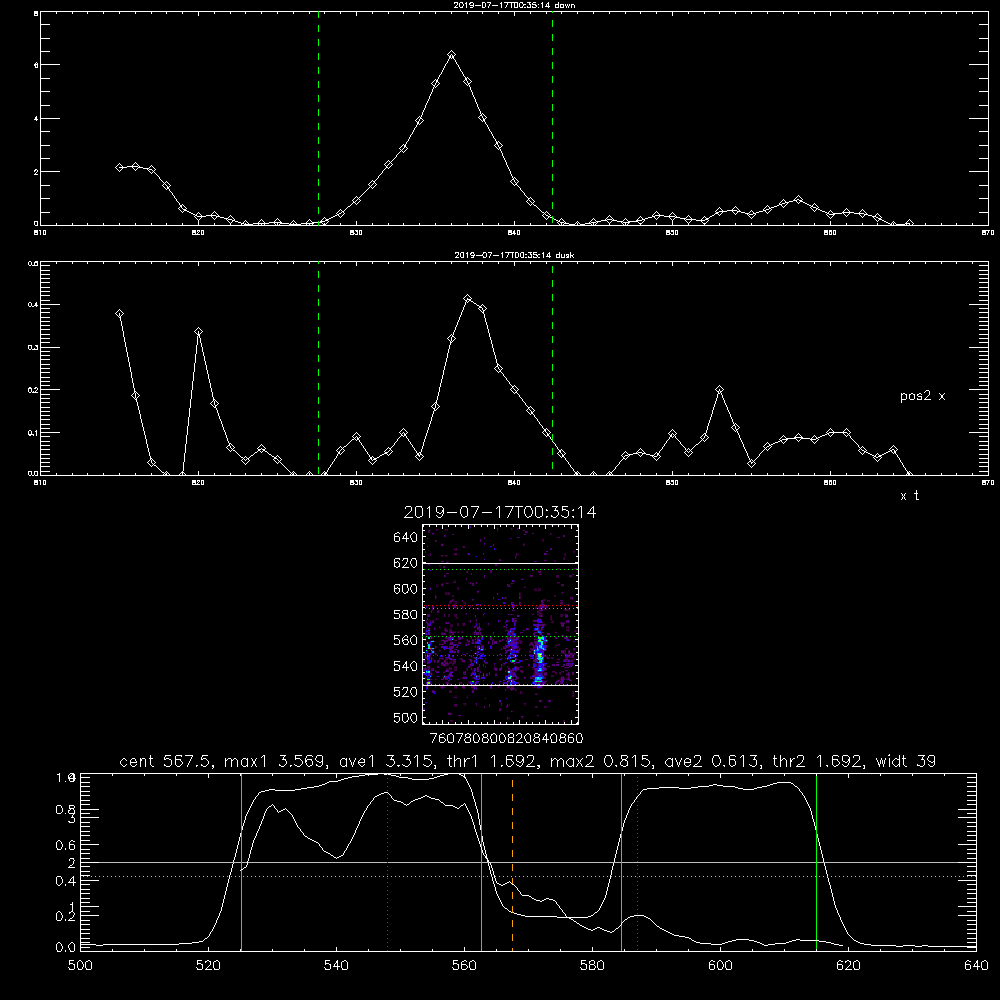
Task: Click bottom plot x-axis label 500
Action: point(80,966)
